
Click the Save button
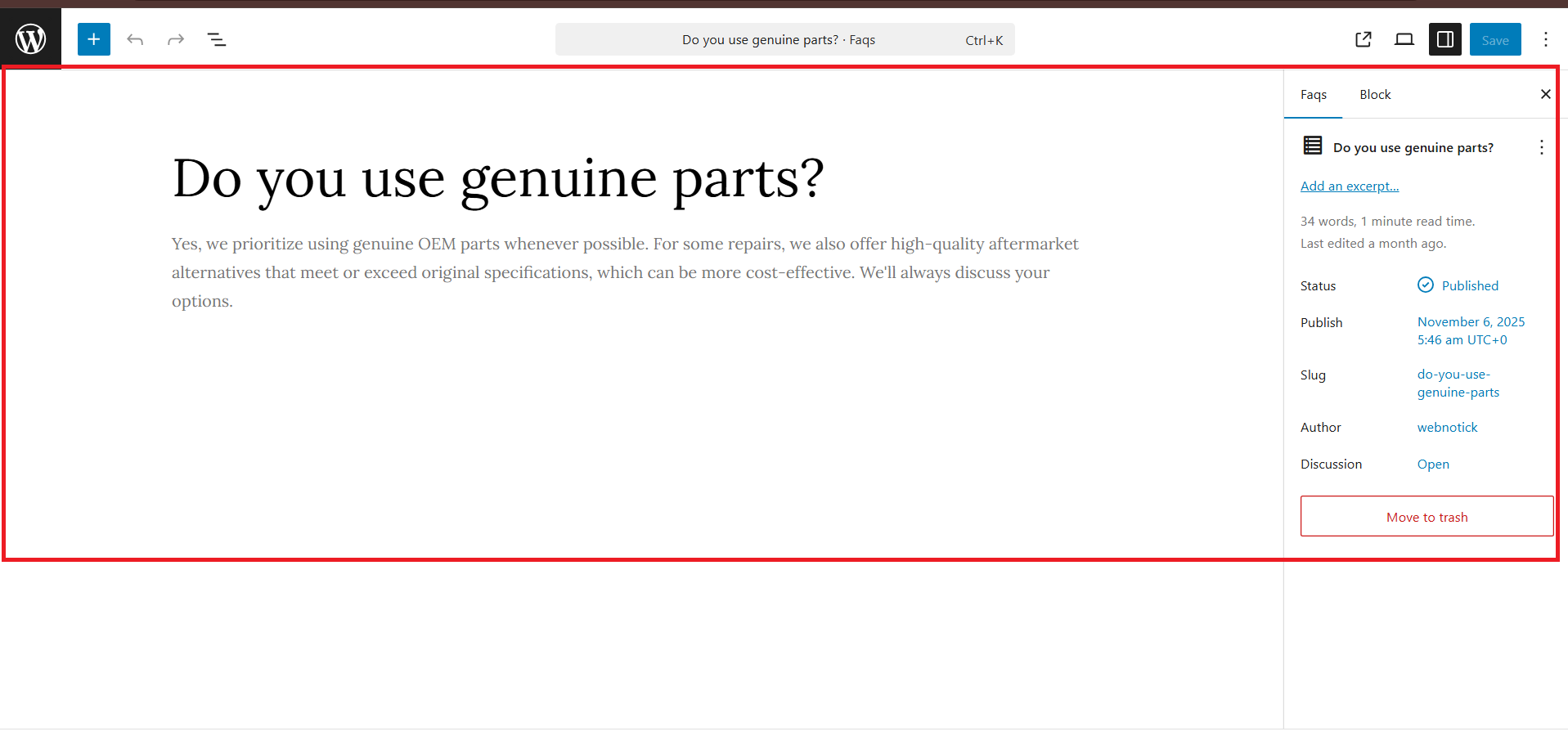tap(1495, 39)
